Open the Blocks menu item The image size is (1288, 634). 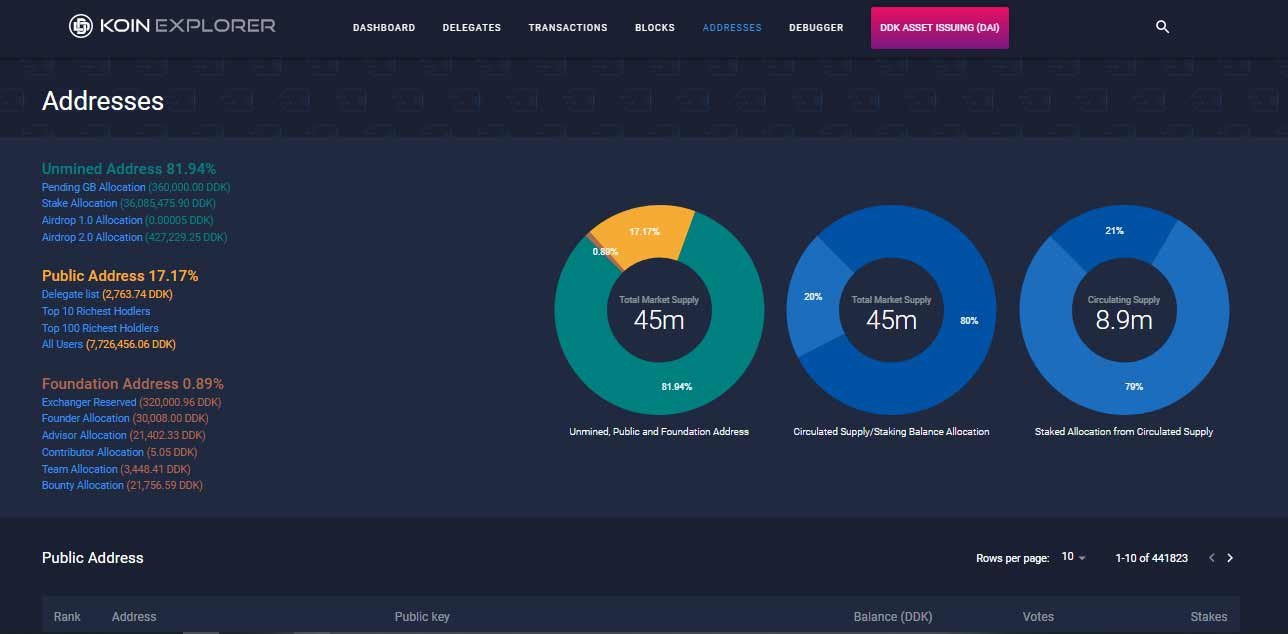[x=655, y=28]
